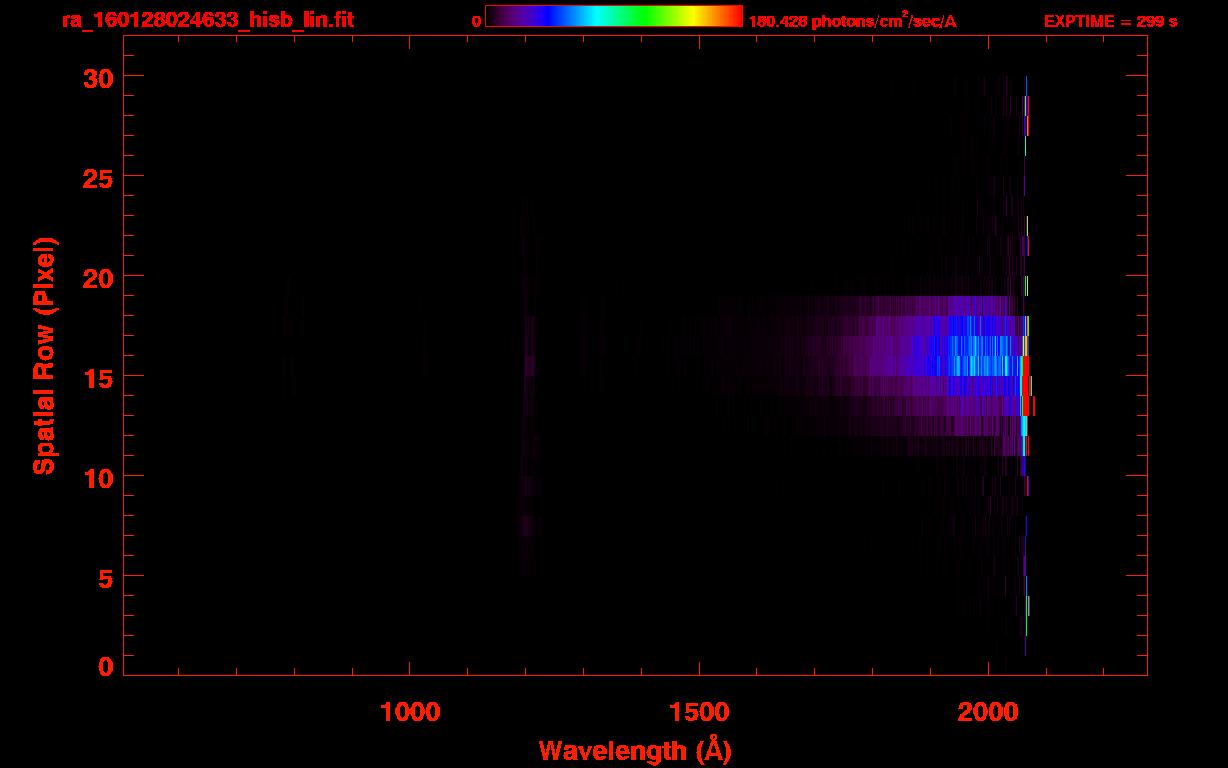This screenshot has width=1228, height=768.
Task: Click the bright red peak near 2050 Å
Action: (1027, 386)
